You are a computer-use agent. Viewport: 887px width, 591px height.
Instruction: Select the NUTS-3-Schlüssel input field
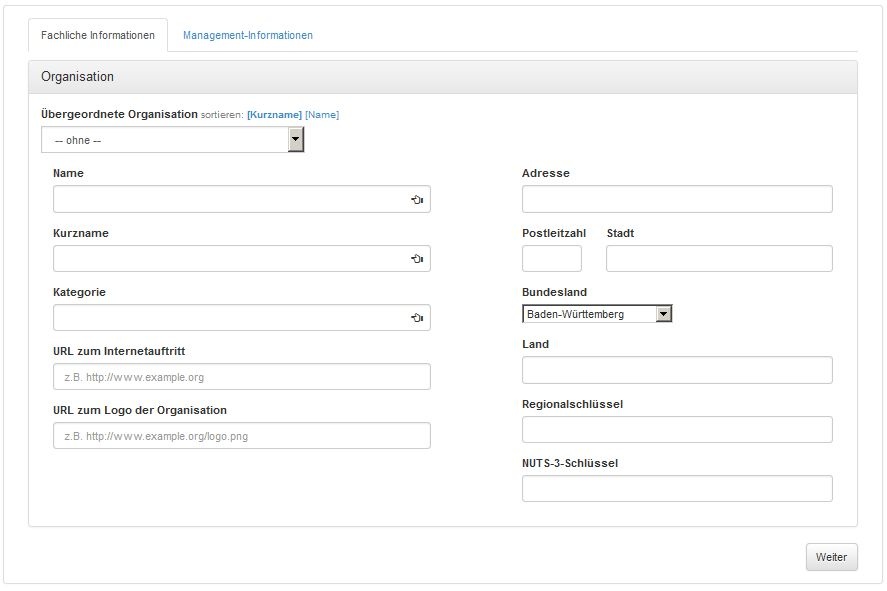coord(677,489)
